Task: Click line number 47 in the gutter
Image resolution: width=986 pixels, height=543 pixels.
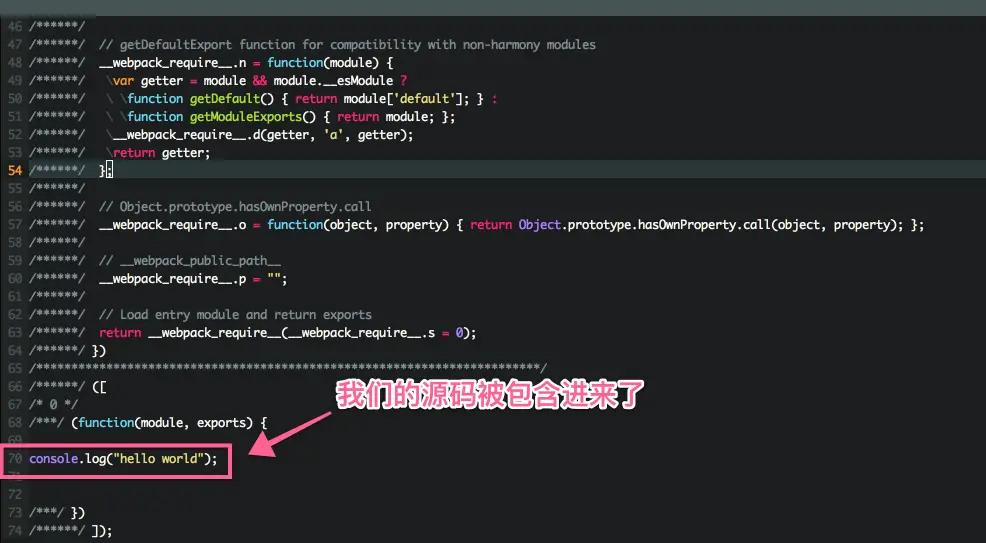Action: pyautogui.click(x=14, y=45)
